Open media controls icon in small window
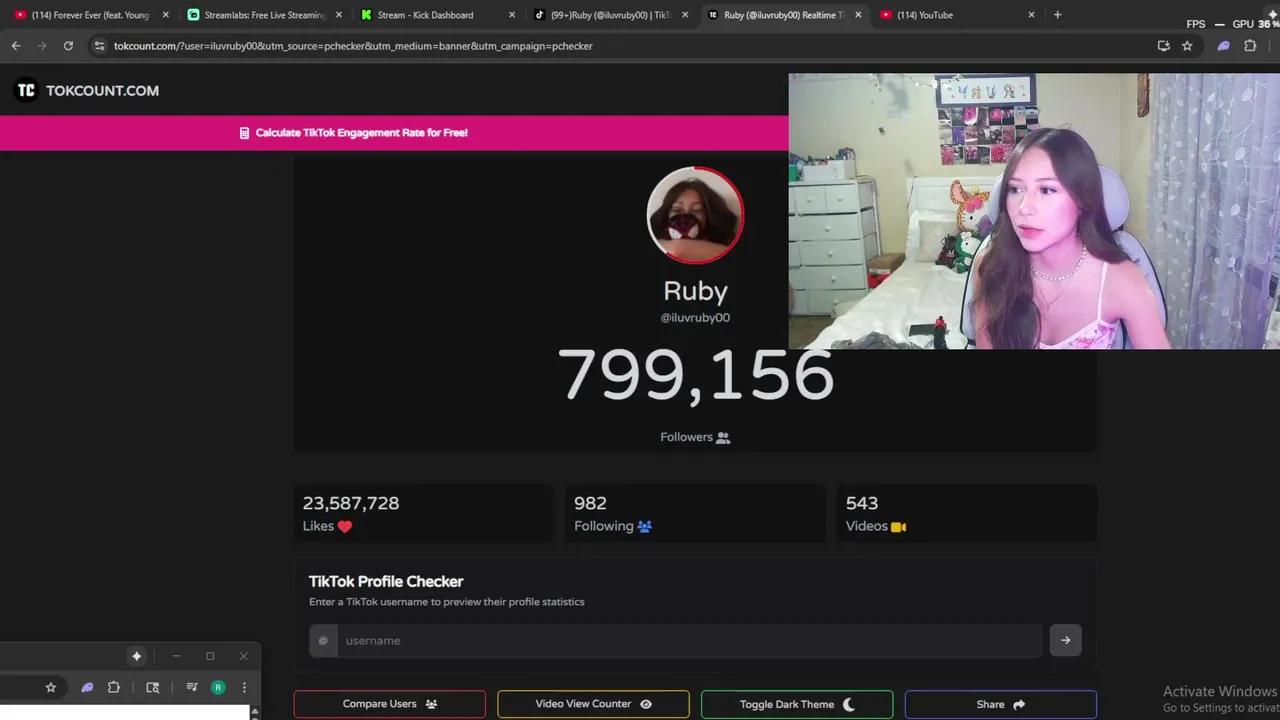Image resolution: width=1280 pixels, height=720 pixels. click(192, 688)
